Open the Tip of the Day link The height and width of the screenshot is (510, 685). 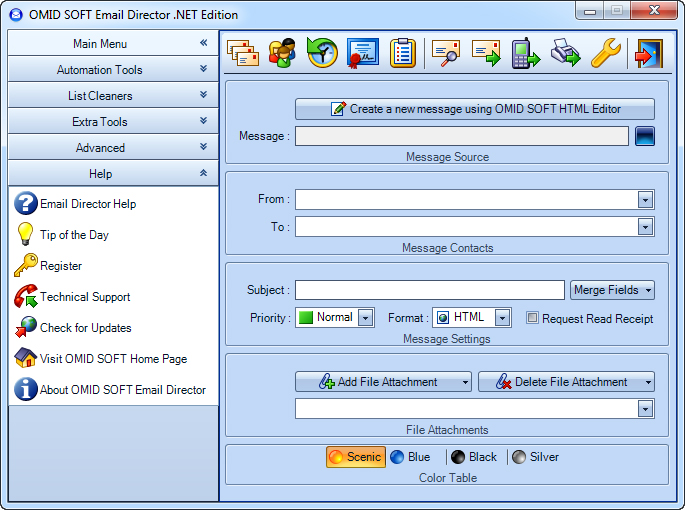(74, 235)
